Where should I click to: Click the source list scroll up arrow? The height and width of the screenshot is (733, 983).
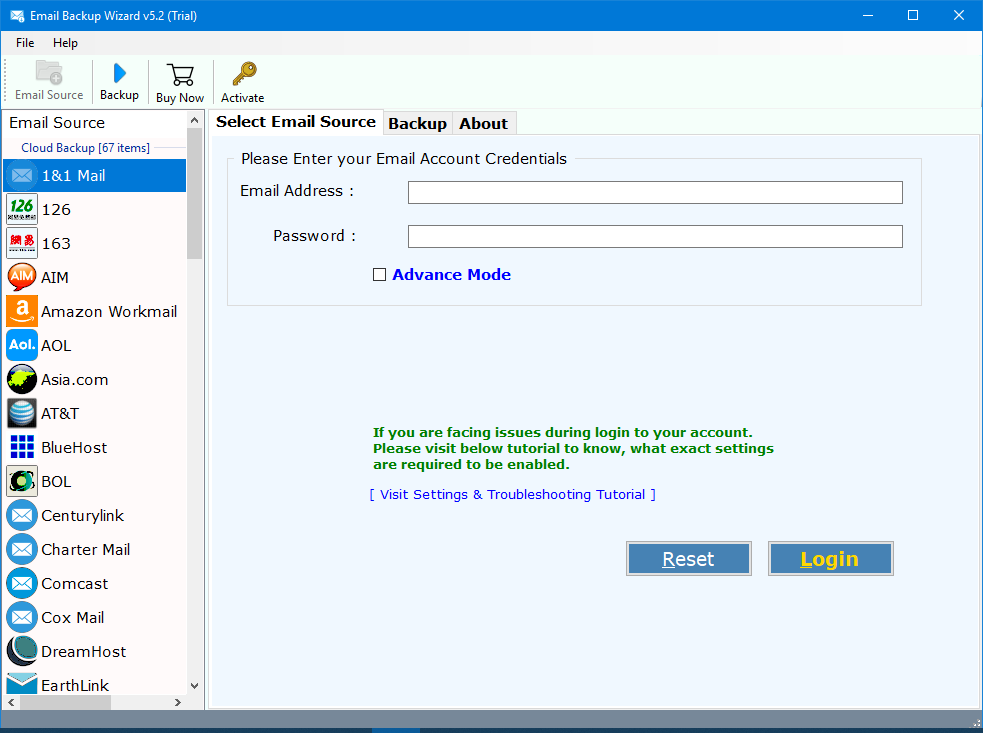(194, 120)
